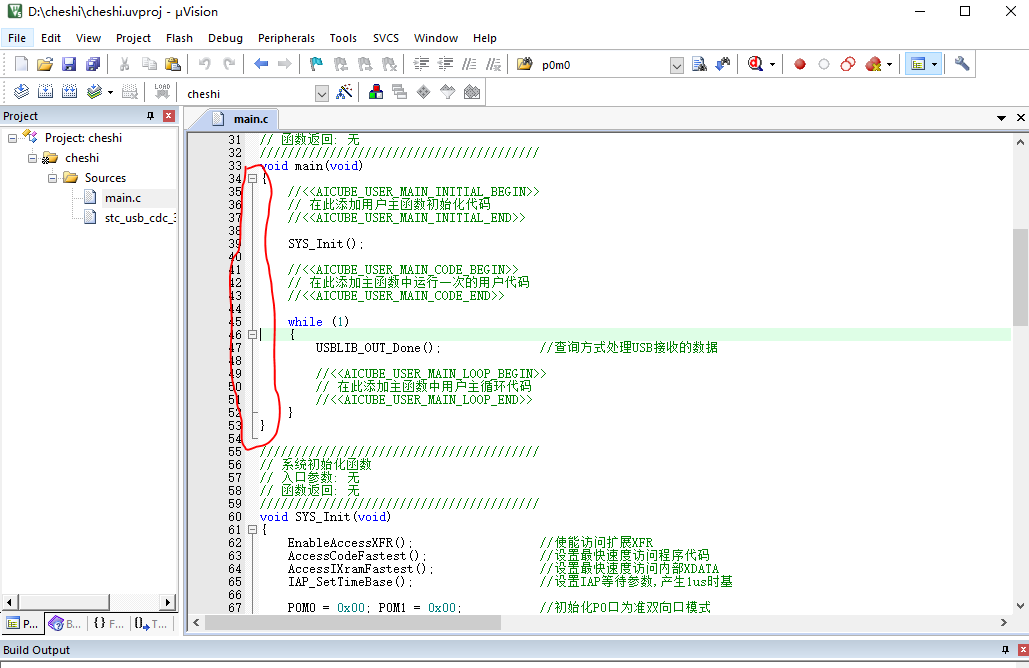1029x668 pixels.
Task: Click the incremental find icon after p0m0 box
Action: (x=723, y=64)
